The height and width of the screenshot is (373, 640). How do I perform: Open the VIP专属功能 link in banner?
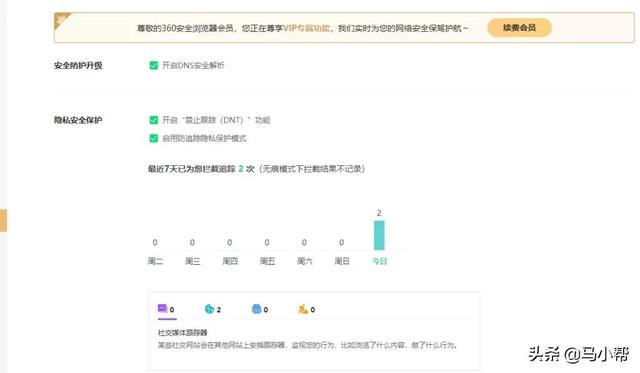click(307, 28)
